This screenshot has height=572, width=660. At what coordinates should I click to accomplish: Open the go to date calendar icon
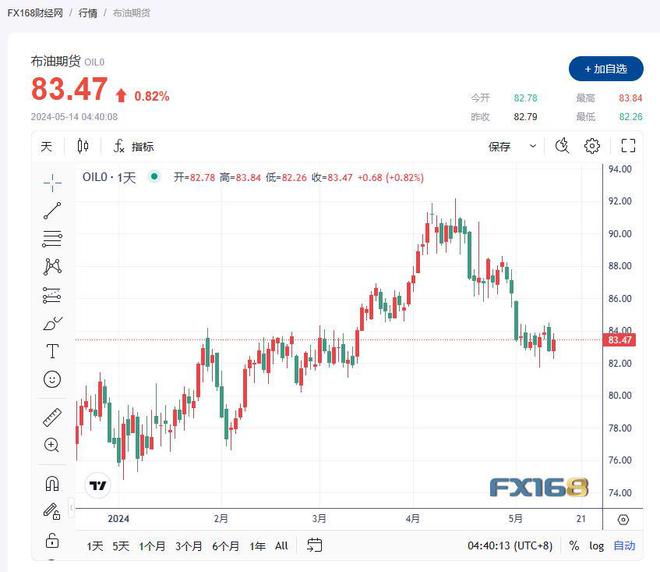click(x=314, y=545)
